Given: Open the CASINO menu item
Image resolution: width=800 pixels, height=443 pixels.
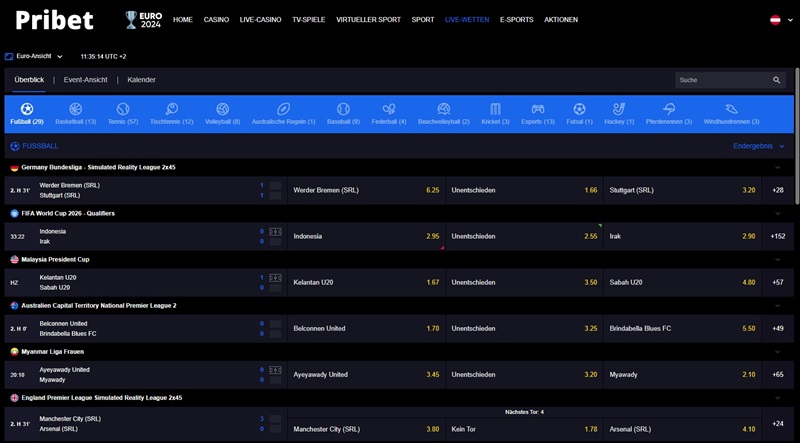Looking at the screenshot, I should (x=216, y=20).
